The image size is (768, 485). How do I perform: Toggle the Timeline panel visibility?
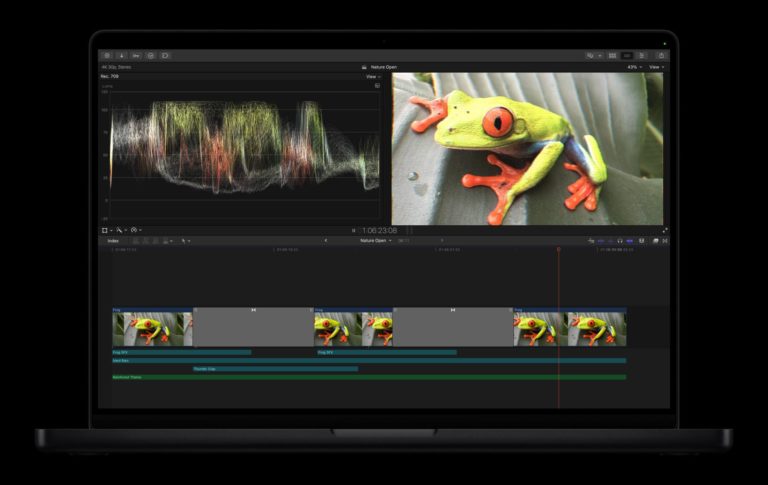point(626,55)
